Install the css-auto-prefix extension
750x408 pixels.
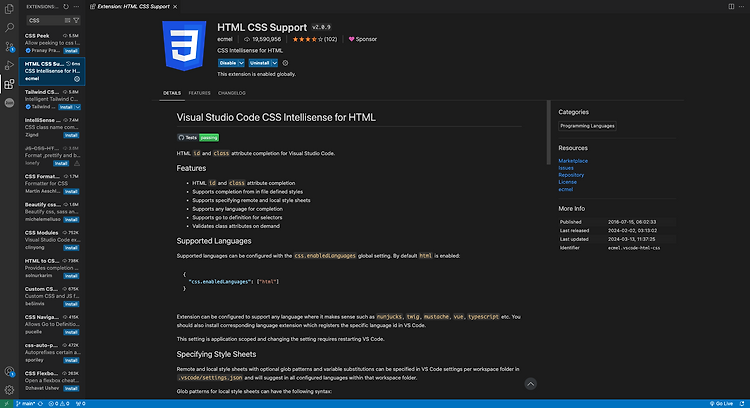point(71,361)
